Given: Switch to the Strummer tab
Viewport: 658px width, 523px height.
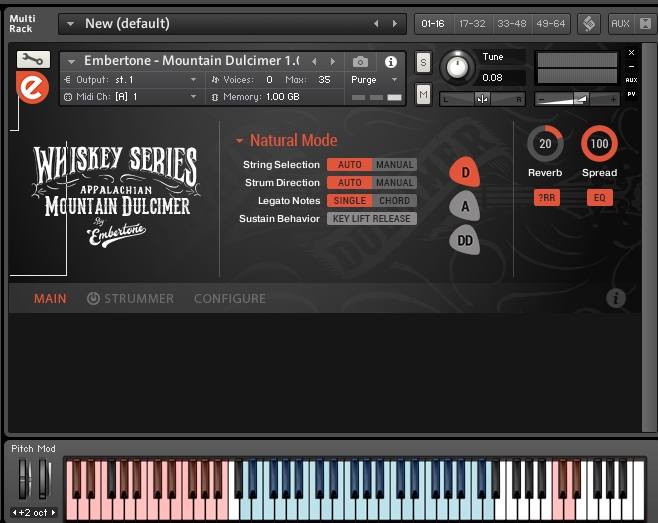Looking at the screenshot, I should pyautogui.click(x=130, y=298).
